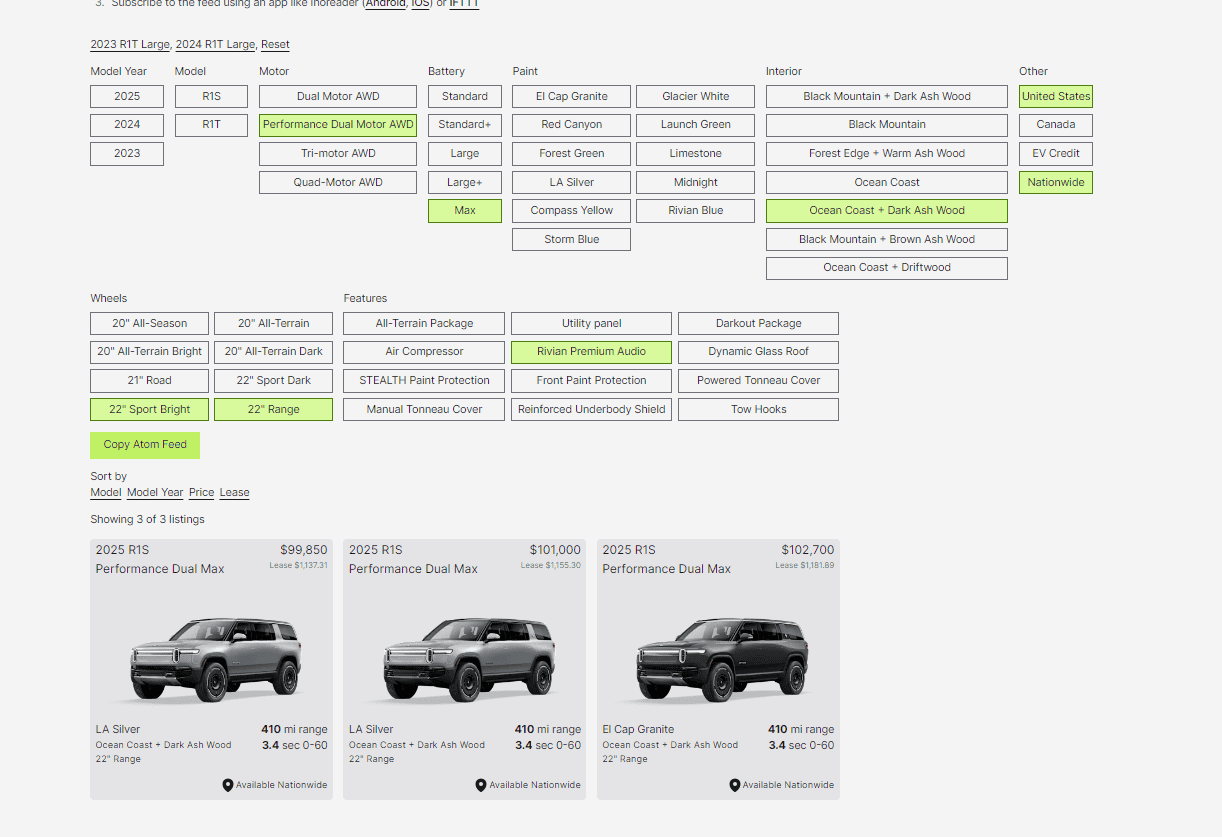Screen dimensions: 1222x837
Task: Deselect Ocean Coast + Dark Ash Wood interior
Action: click(887, 211)
